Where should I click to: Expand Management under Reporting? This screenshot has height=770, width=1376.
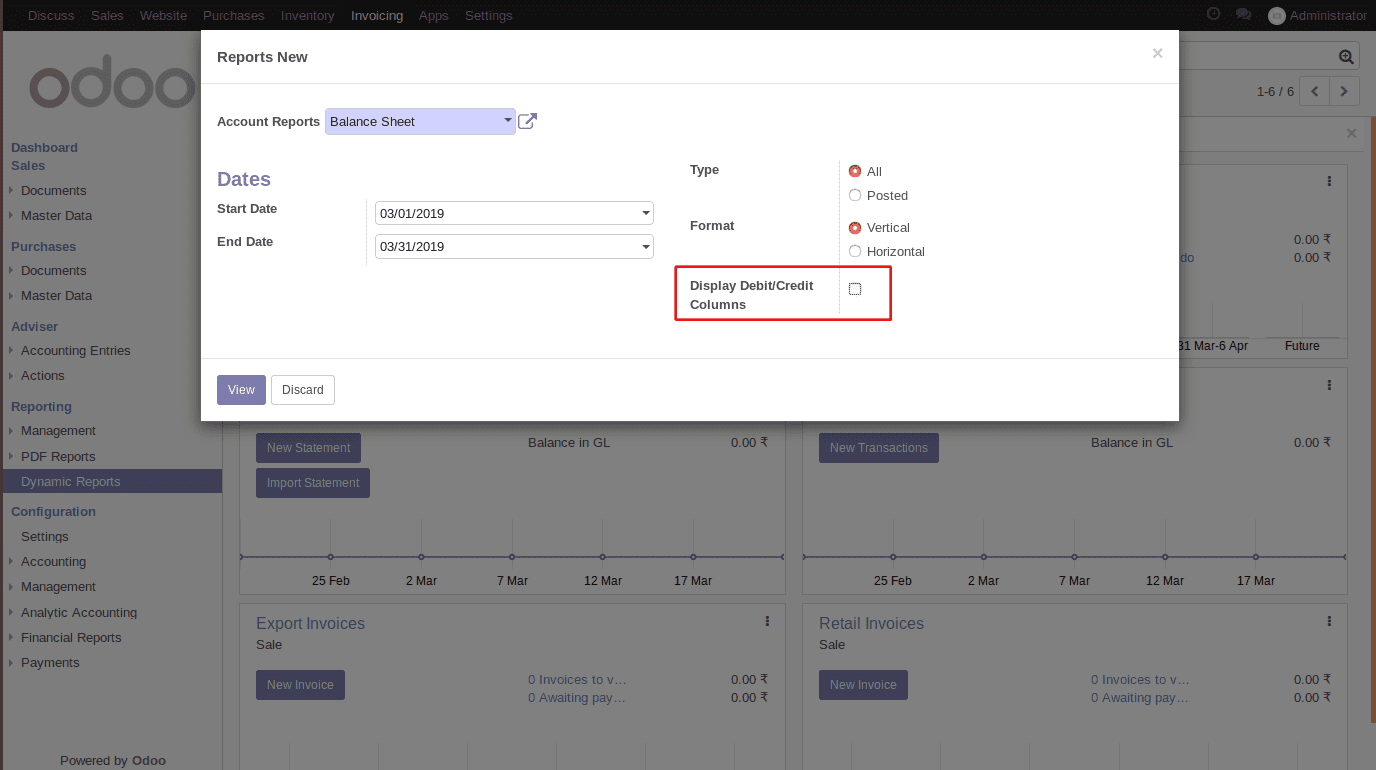(58, 430)
